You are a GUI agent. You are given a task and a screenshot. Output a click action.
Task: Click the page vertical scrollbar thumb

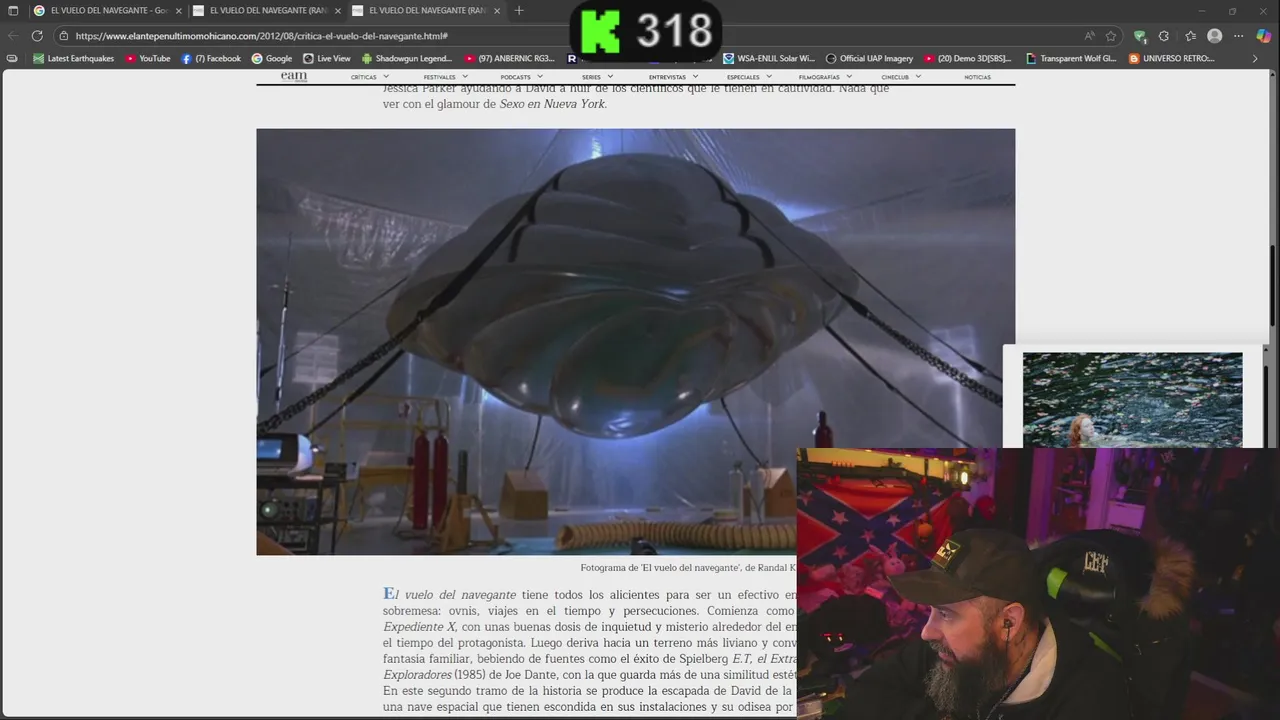pos(1273,285)
